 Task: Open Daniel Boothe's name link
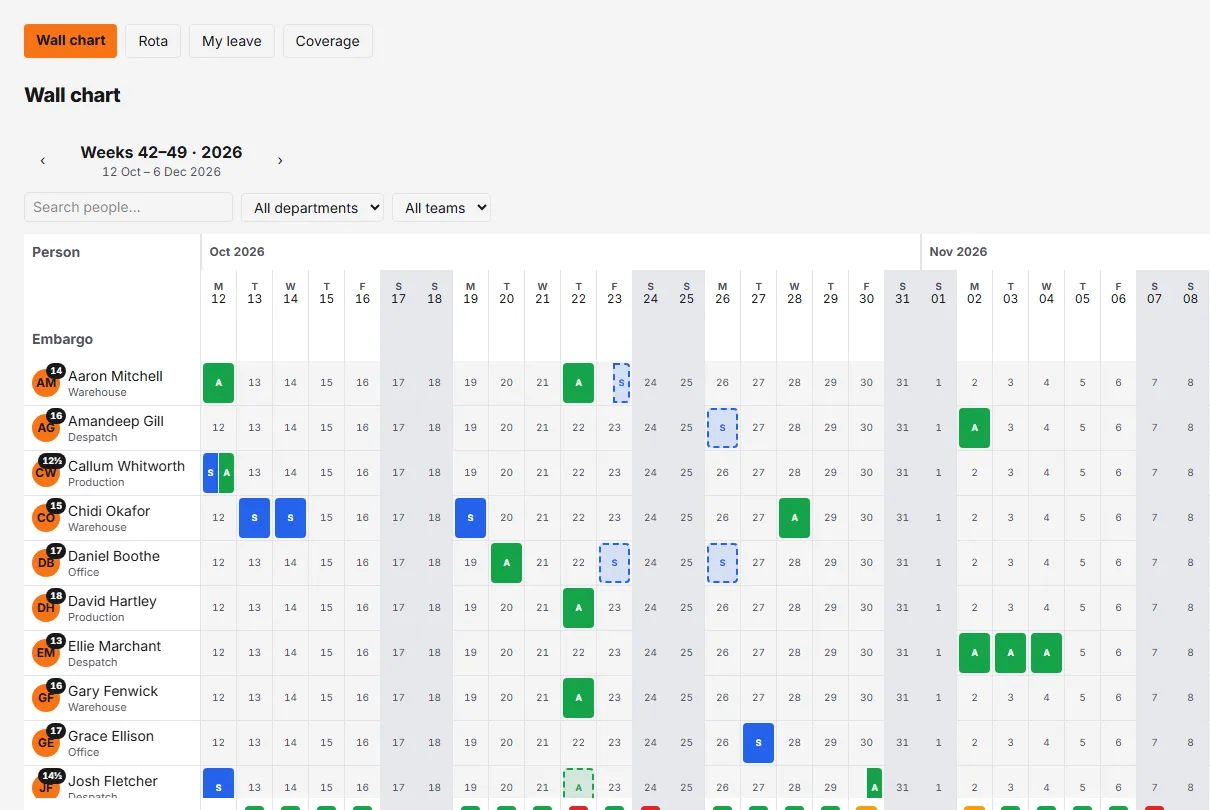coord(114,556)
